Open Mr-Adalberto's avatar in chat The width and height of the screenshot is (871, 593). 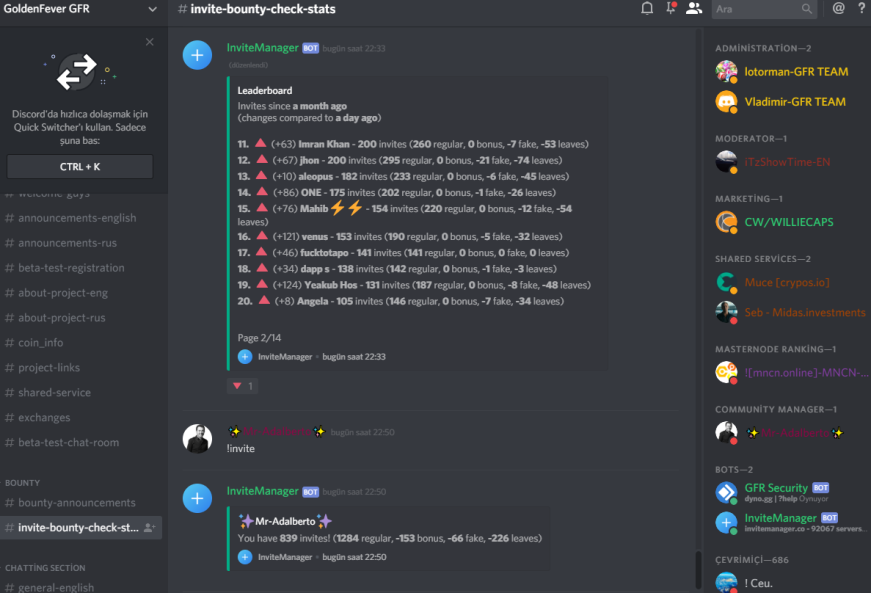pos(197,439)
